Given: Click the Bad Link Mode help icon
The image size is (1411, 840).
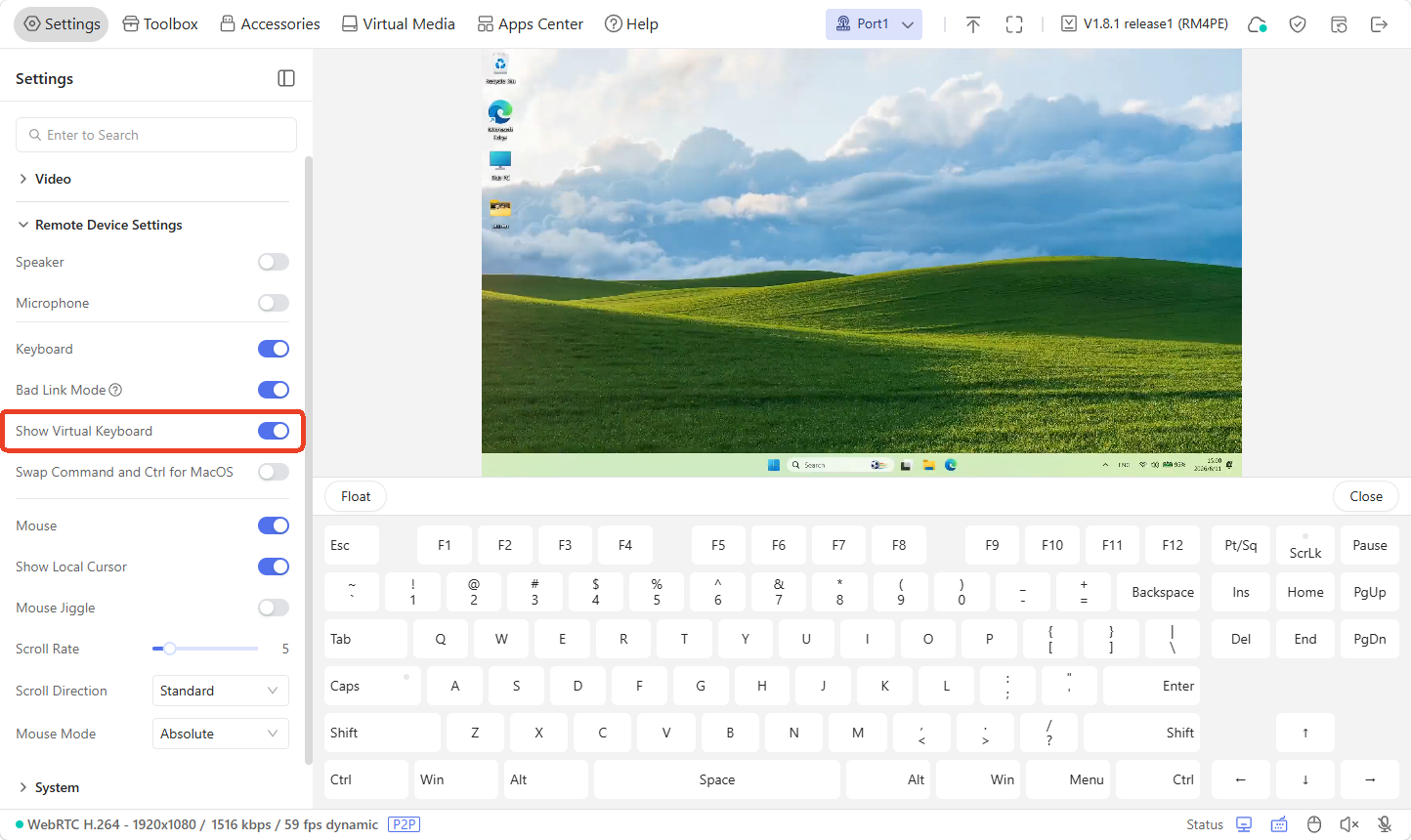Looking at the screenshot, I should [x=115, y=390].
